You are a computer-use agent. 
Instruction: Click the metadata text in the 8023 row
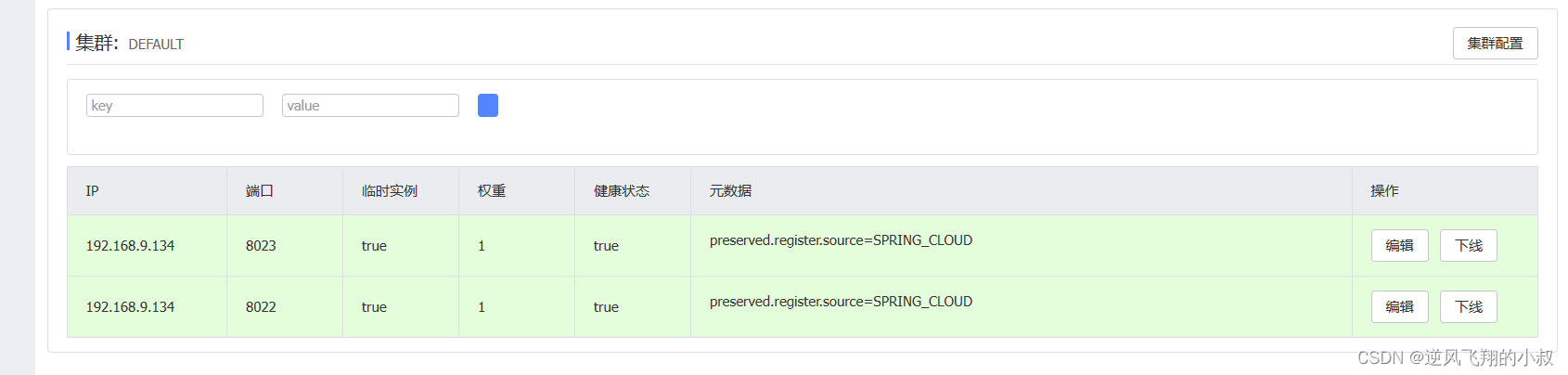(x=841, y=240)
